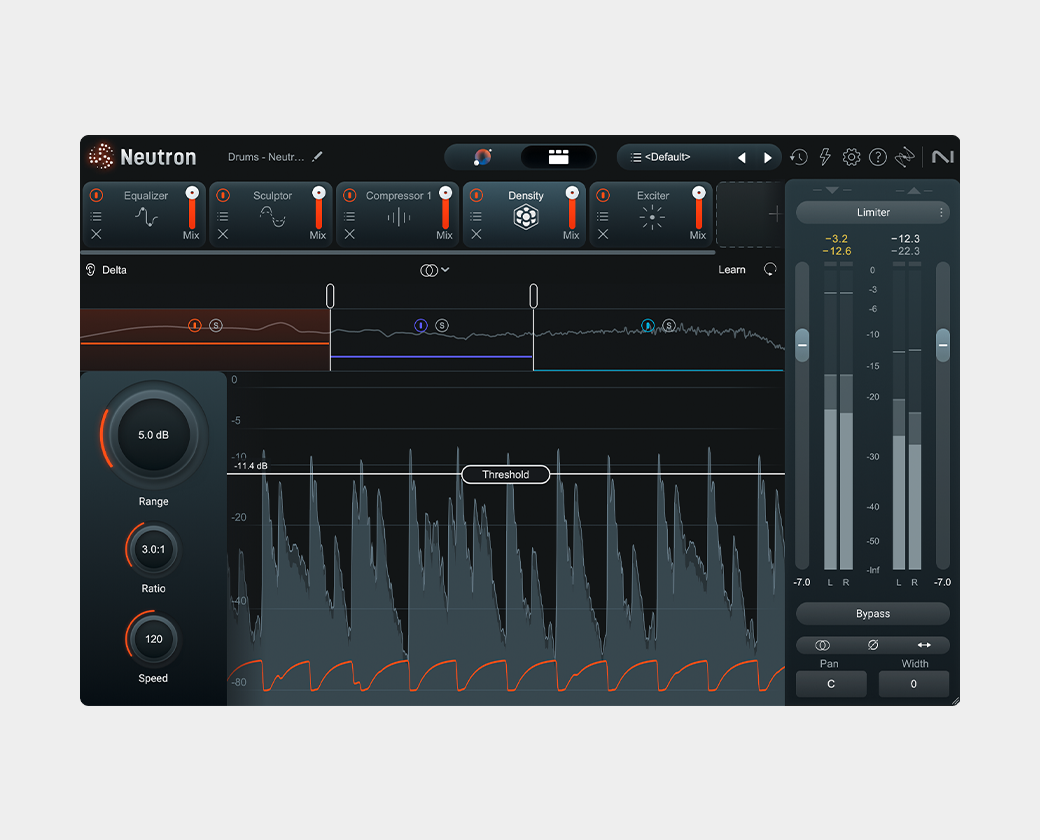Image resolution: width=1040 pixels, height=840 pixels.
Task: Click the Range knob showing 5.0 dB
Action: pos(153,435)
